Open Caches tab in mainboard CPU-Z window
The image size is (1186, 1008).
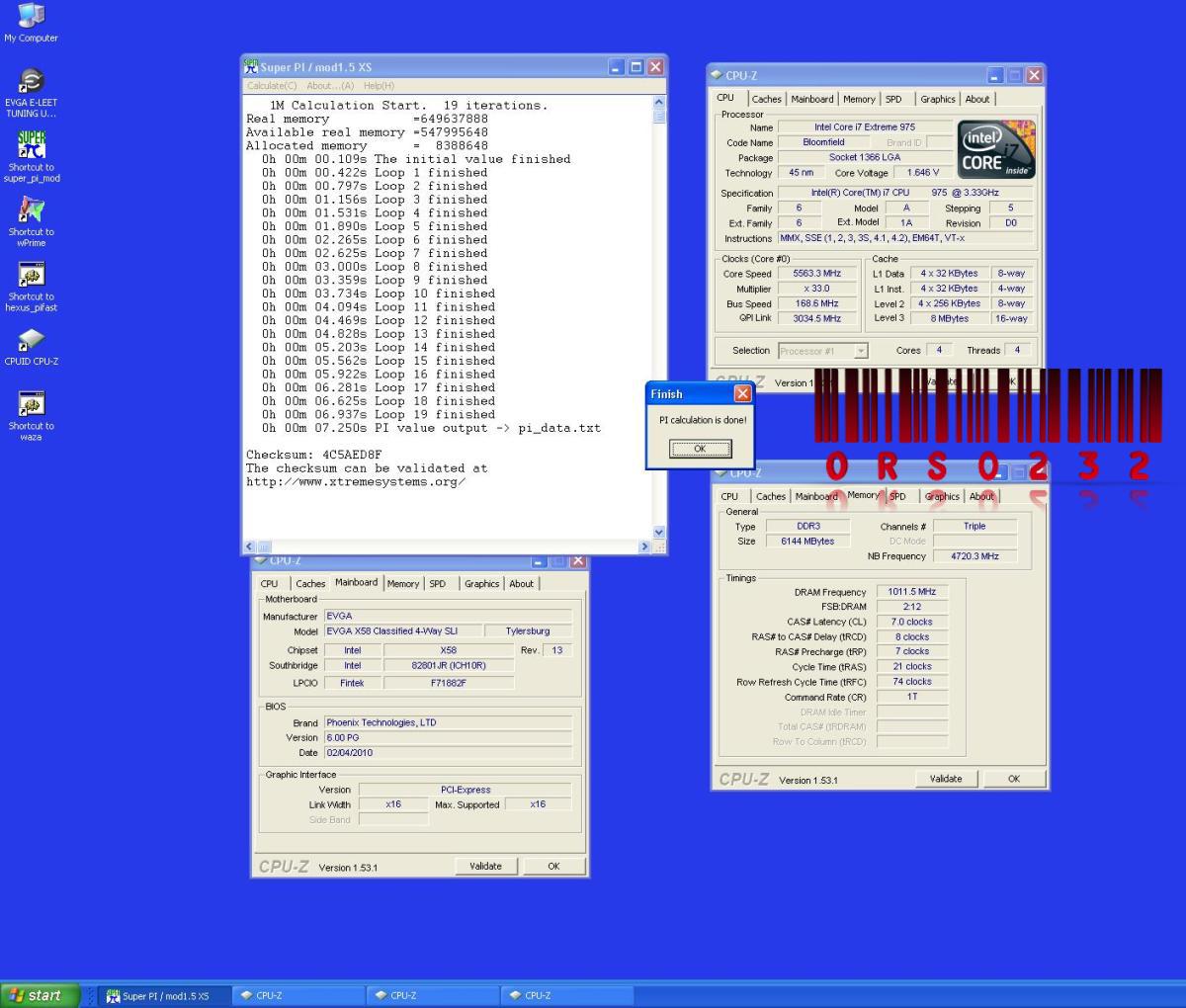[310, 584]
